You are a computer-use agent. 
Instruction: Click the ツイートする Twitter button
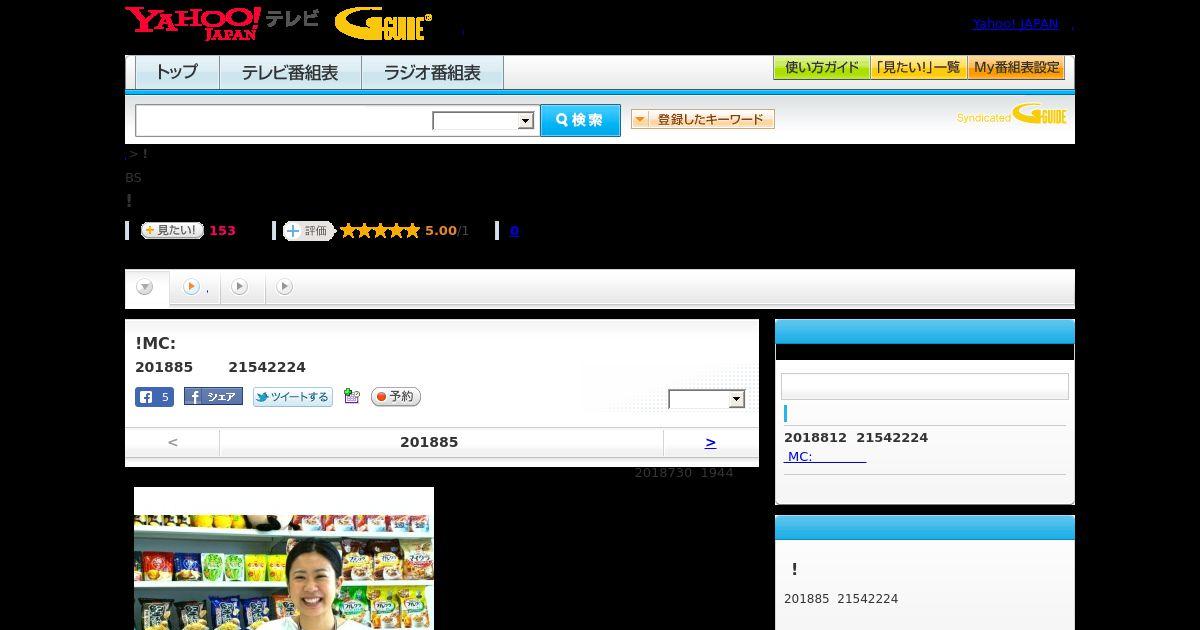click(x=292, y=397)
